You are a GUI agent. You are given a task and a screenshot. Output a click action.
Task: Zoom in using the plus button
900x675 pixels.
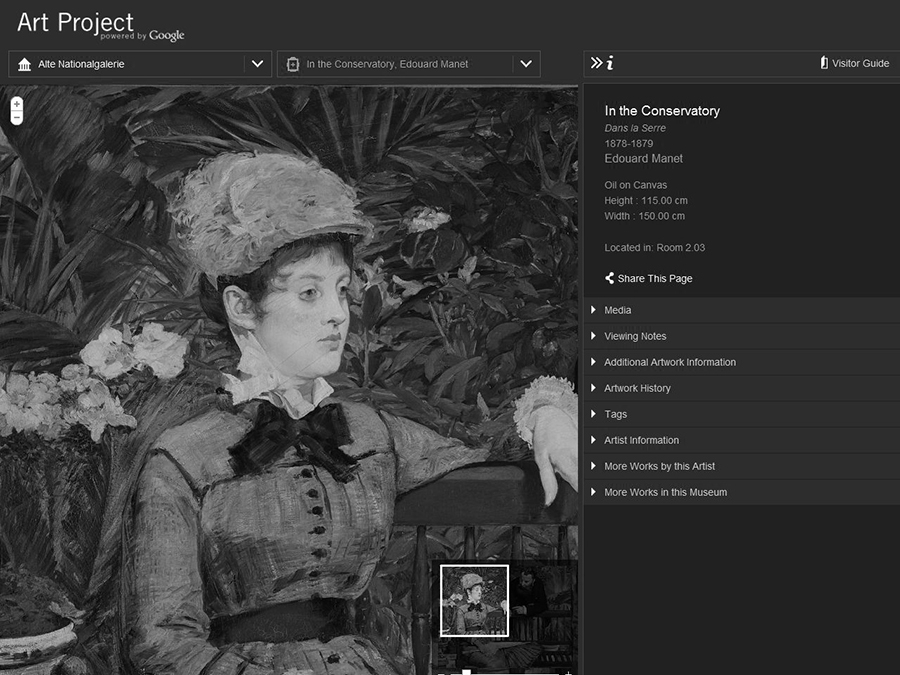click(x=17, y=104)
